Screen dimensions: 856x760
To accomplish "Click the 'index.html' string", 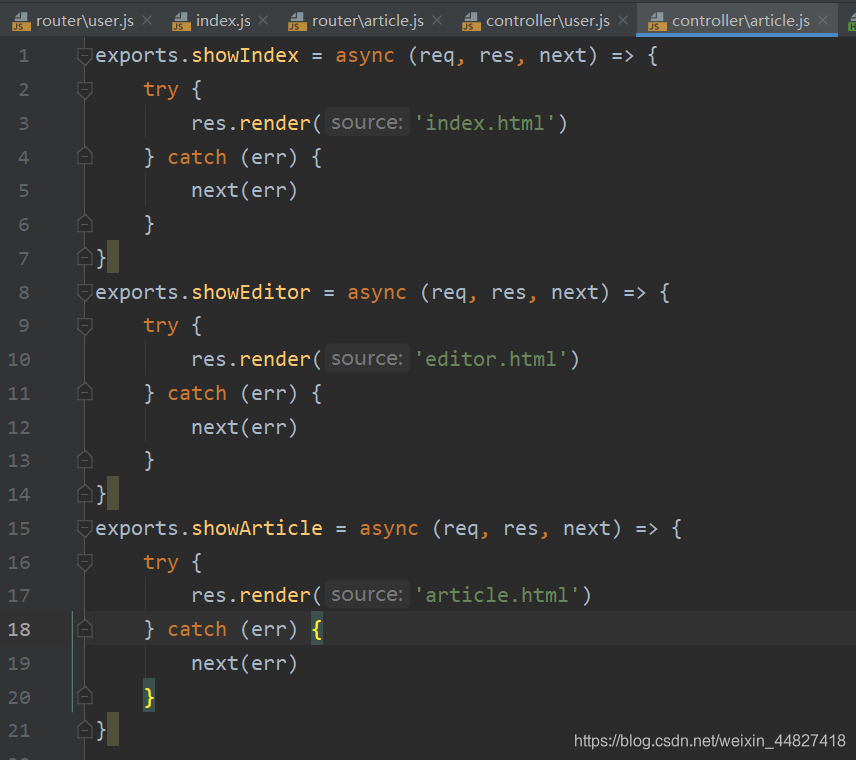I will 485,123.
